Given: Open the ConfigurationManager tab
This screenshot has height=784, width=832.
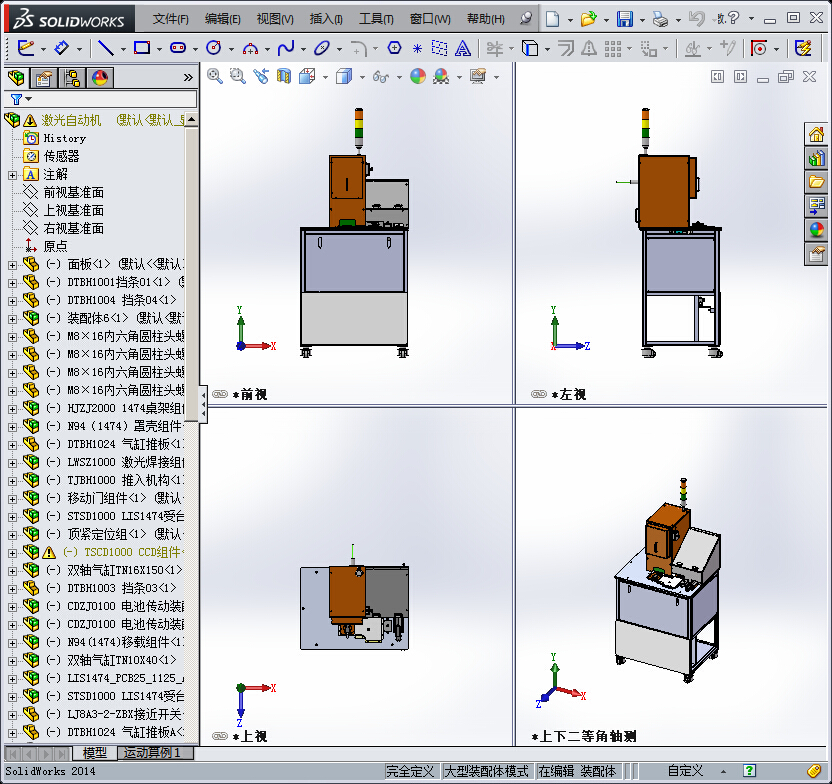Looking at the screenshot, I should [72, 78].
